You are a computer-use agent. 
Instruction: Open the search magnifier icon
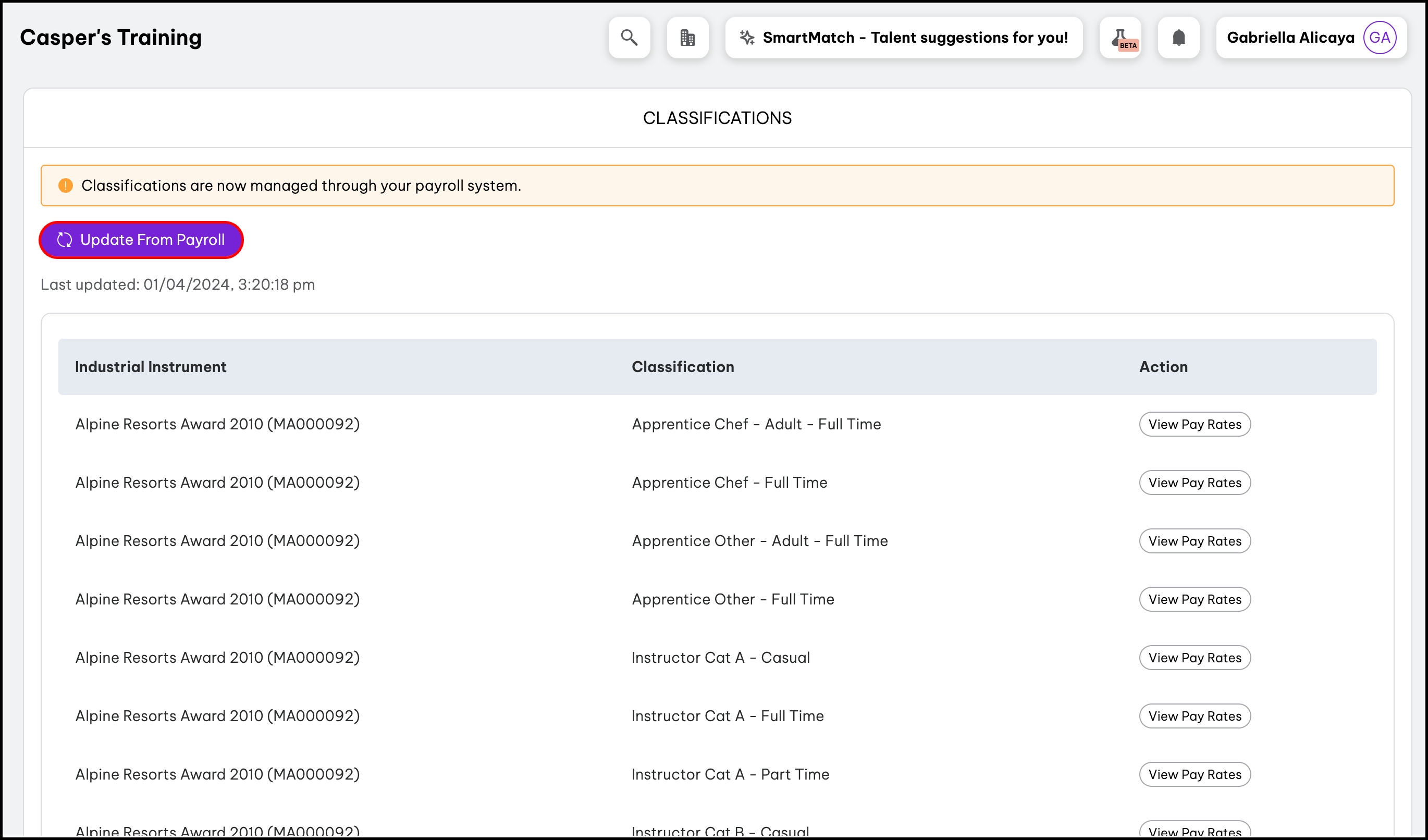click(x=629, y=38)
